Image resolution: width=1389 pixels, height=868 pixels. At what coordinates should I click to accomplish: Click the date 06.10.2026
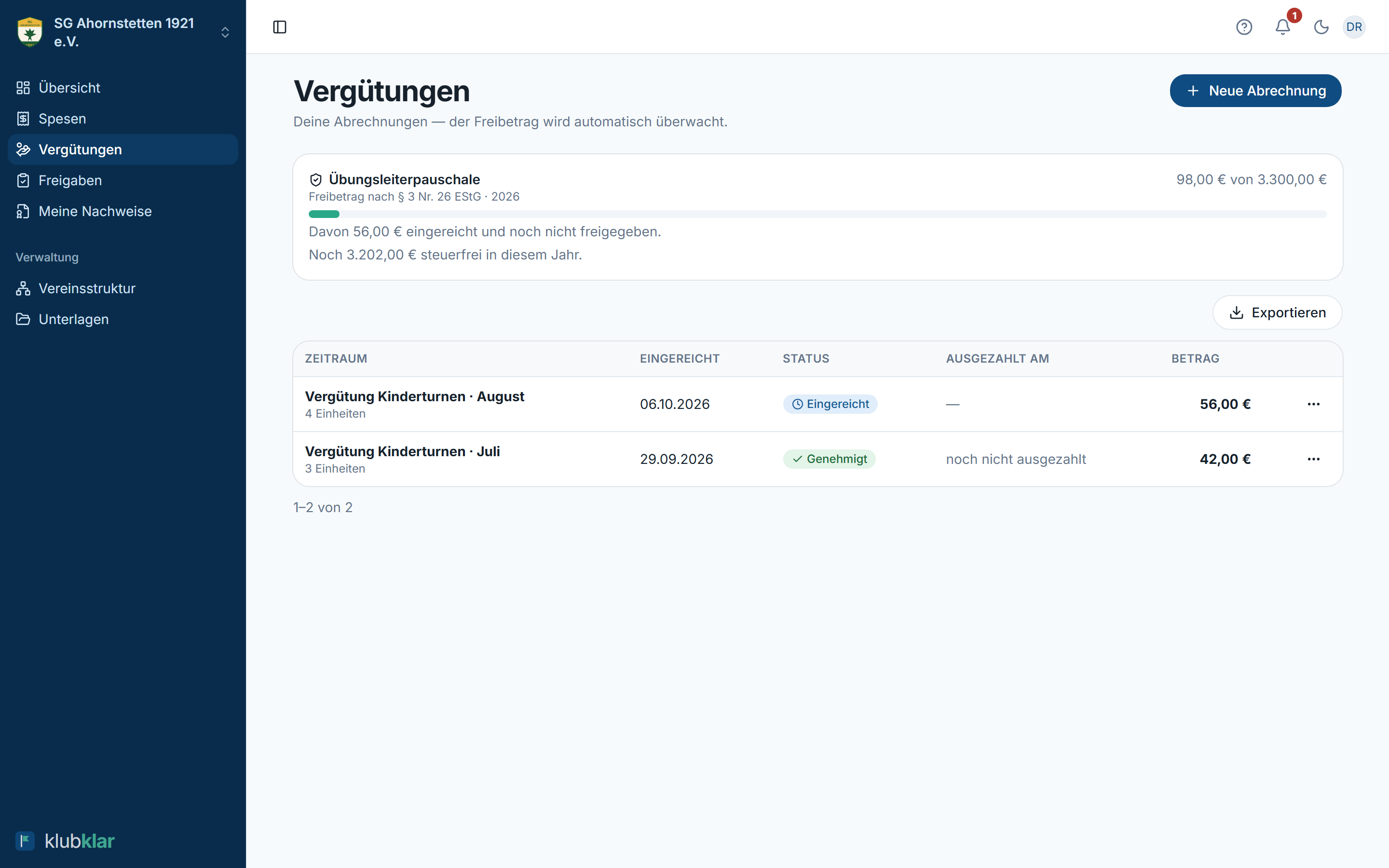tap(675, 404)
